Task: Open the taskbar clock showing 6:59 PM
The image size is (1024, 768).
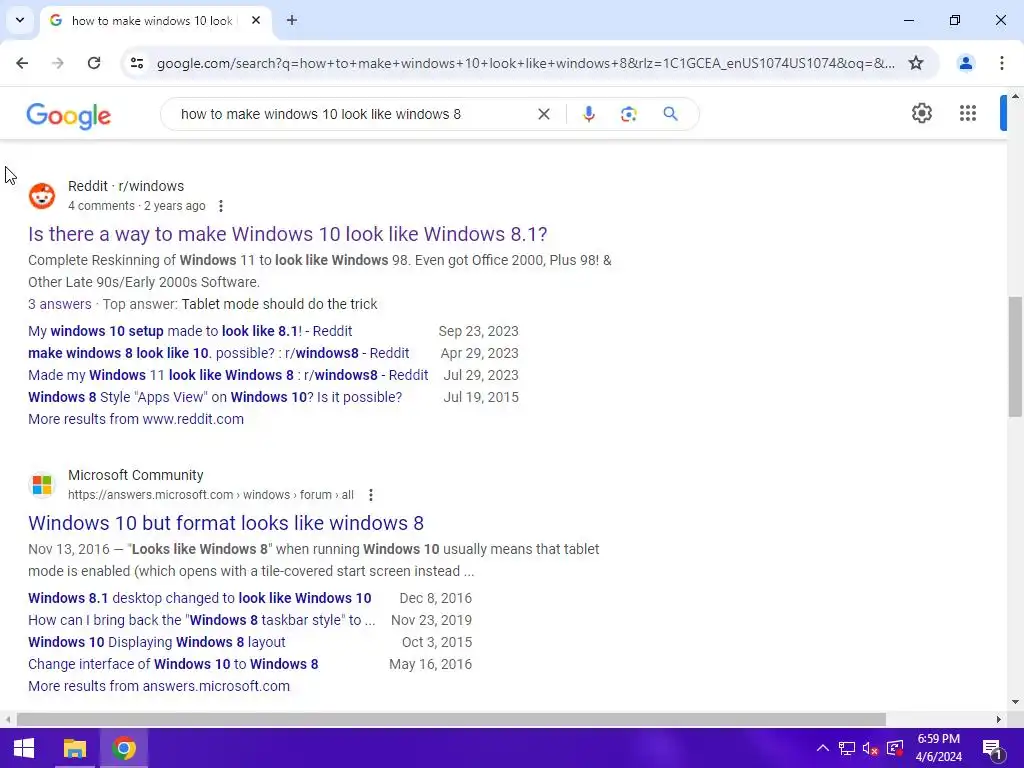Action: (x=938, y=748)
